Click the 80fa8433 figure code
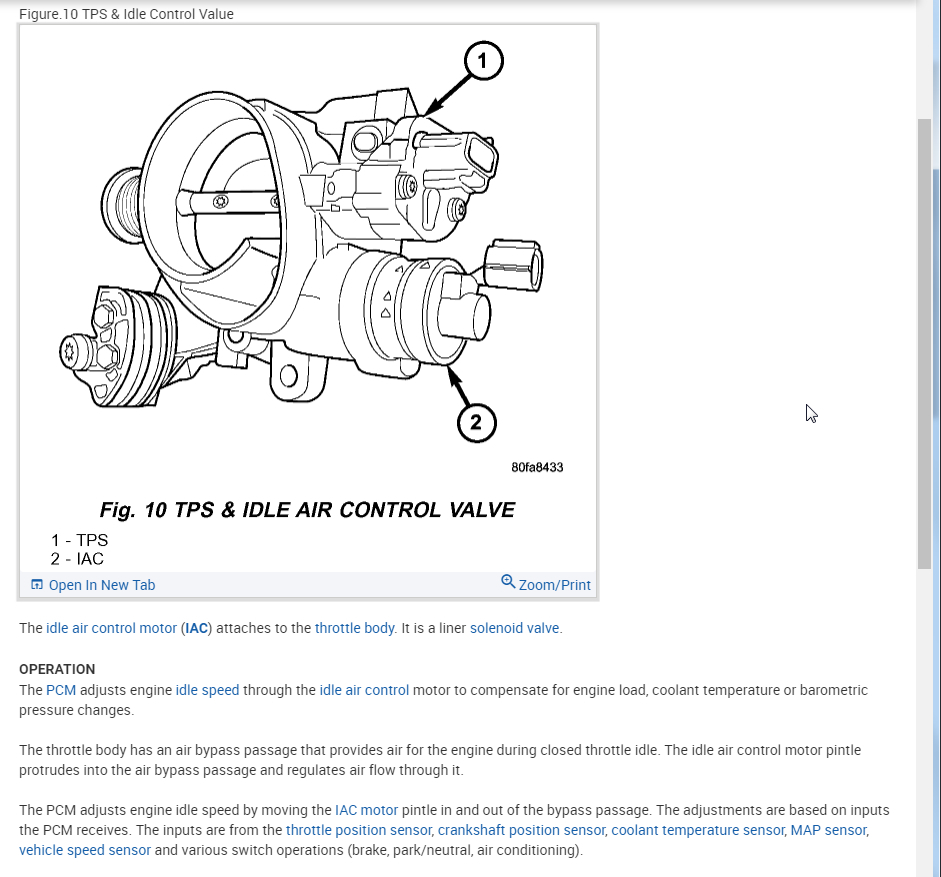The width and height of the screenshot is (941, 877). click(537, 467)
